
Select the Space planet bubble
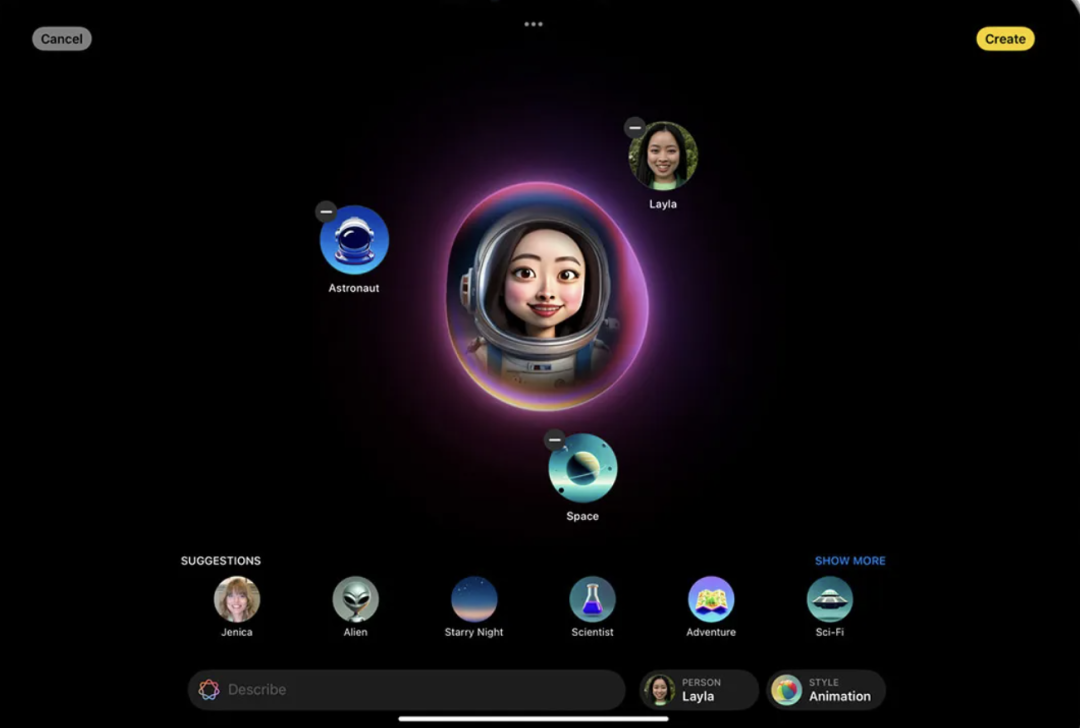point(583,468)
